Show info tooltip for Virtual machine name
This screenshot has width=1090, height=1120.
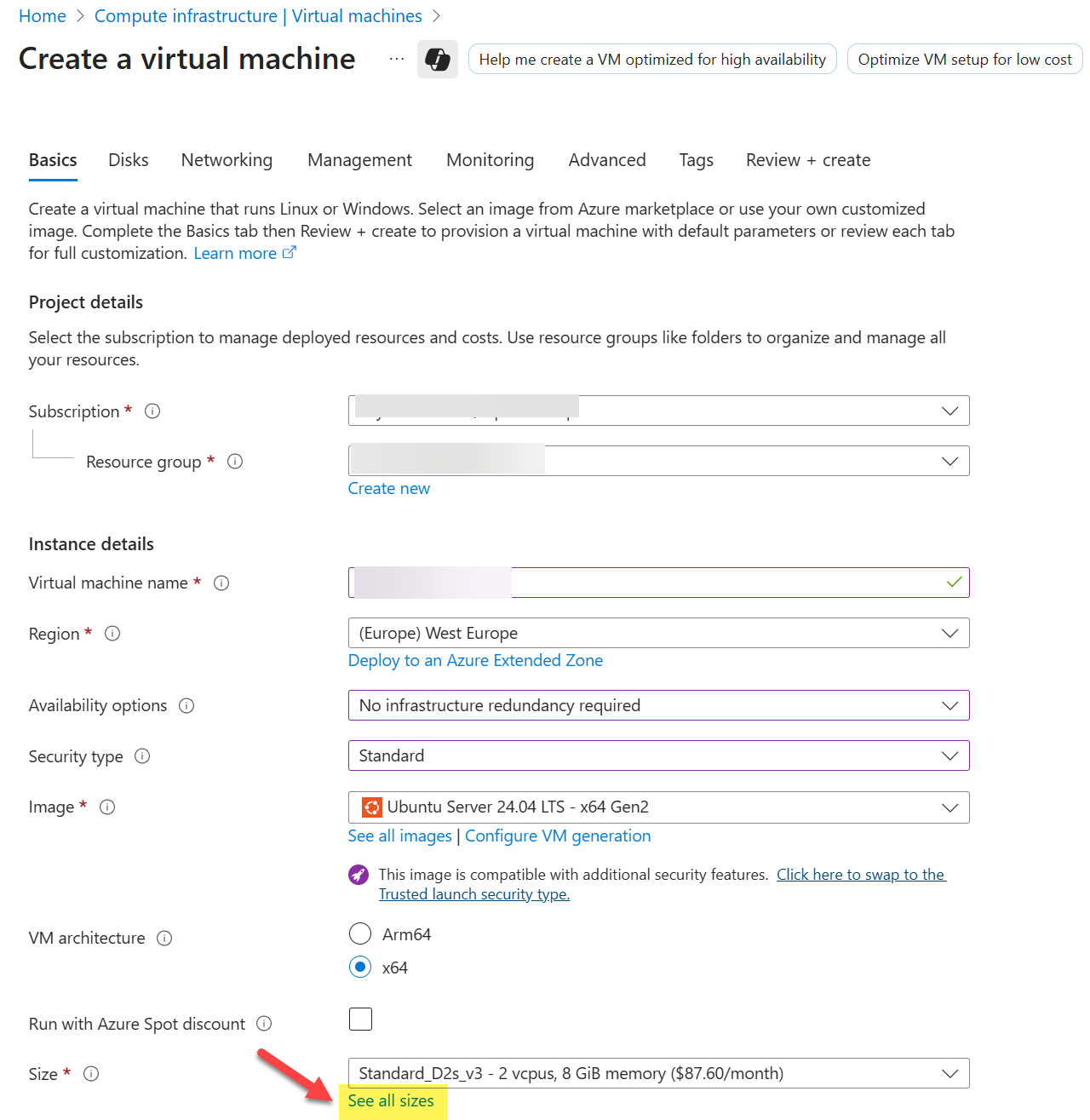(x=221, y=583)
